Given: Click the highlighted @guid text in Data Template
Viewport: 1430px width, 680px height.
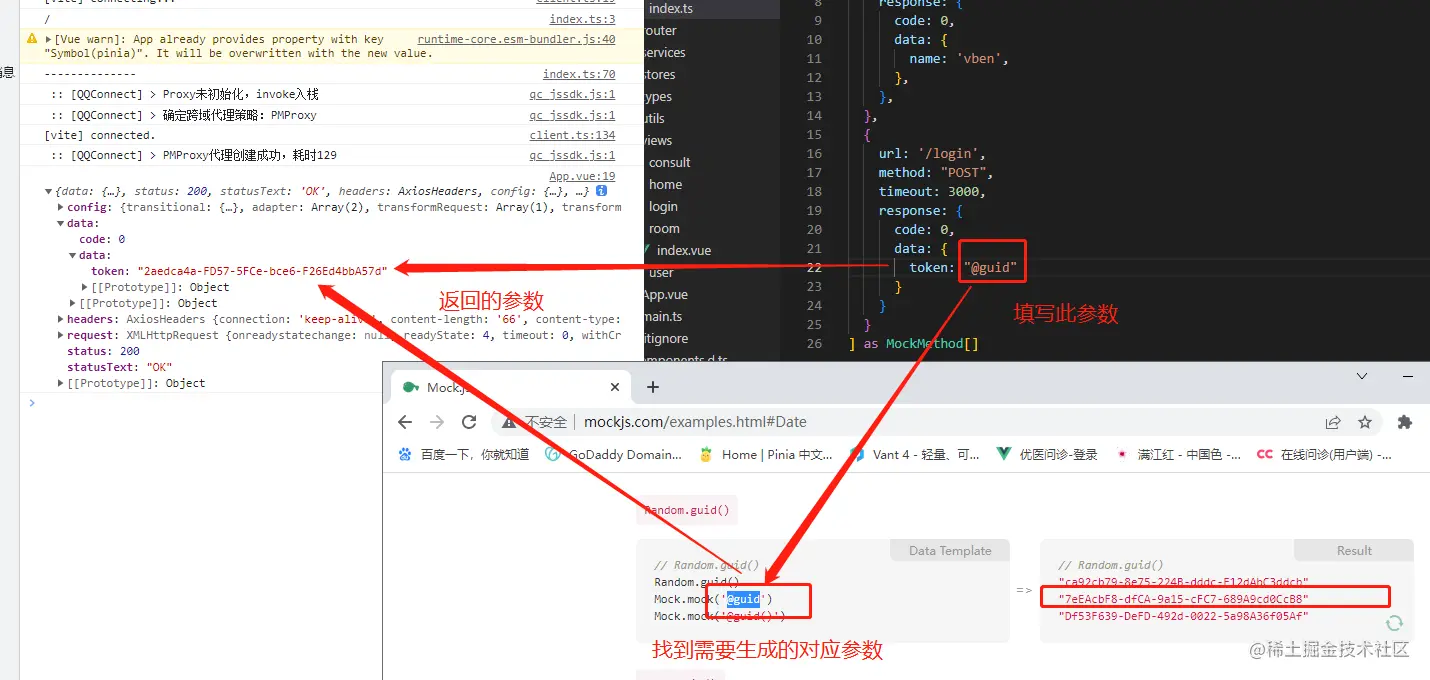Looking at the screenshot, I should 743,599.
